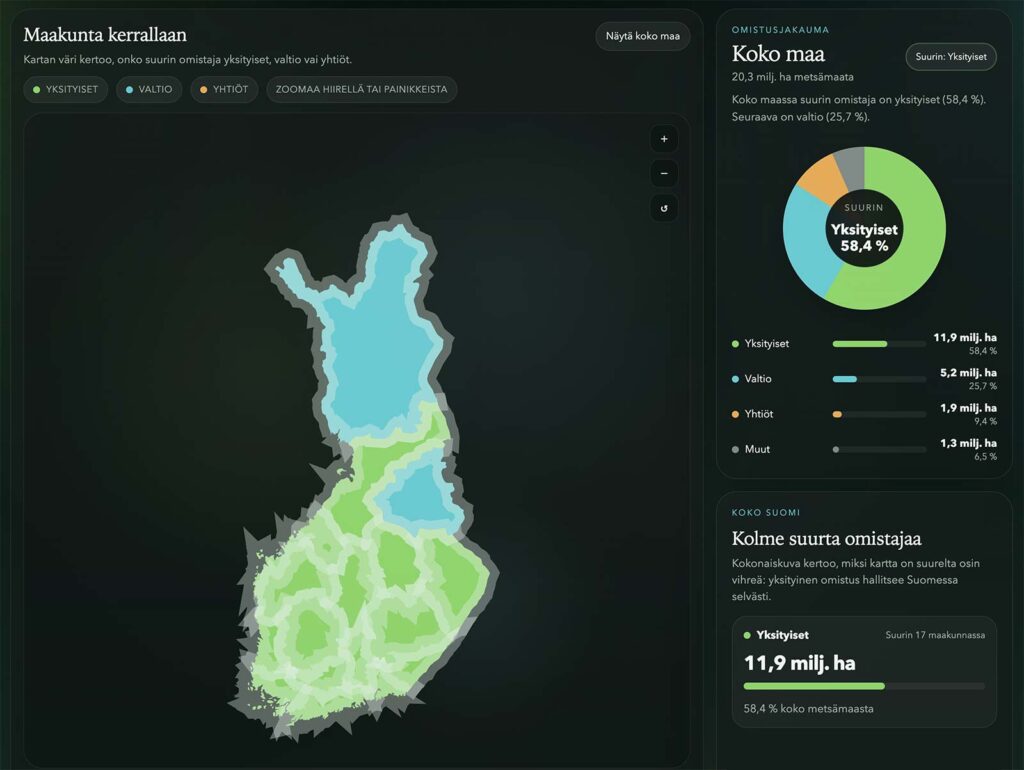Screen dimensions: 1024x770
Task: Reset map view with the rotate icon
Action: click(664, 209)
